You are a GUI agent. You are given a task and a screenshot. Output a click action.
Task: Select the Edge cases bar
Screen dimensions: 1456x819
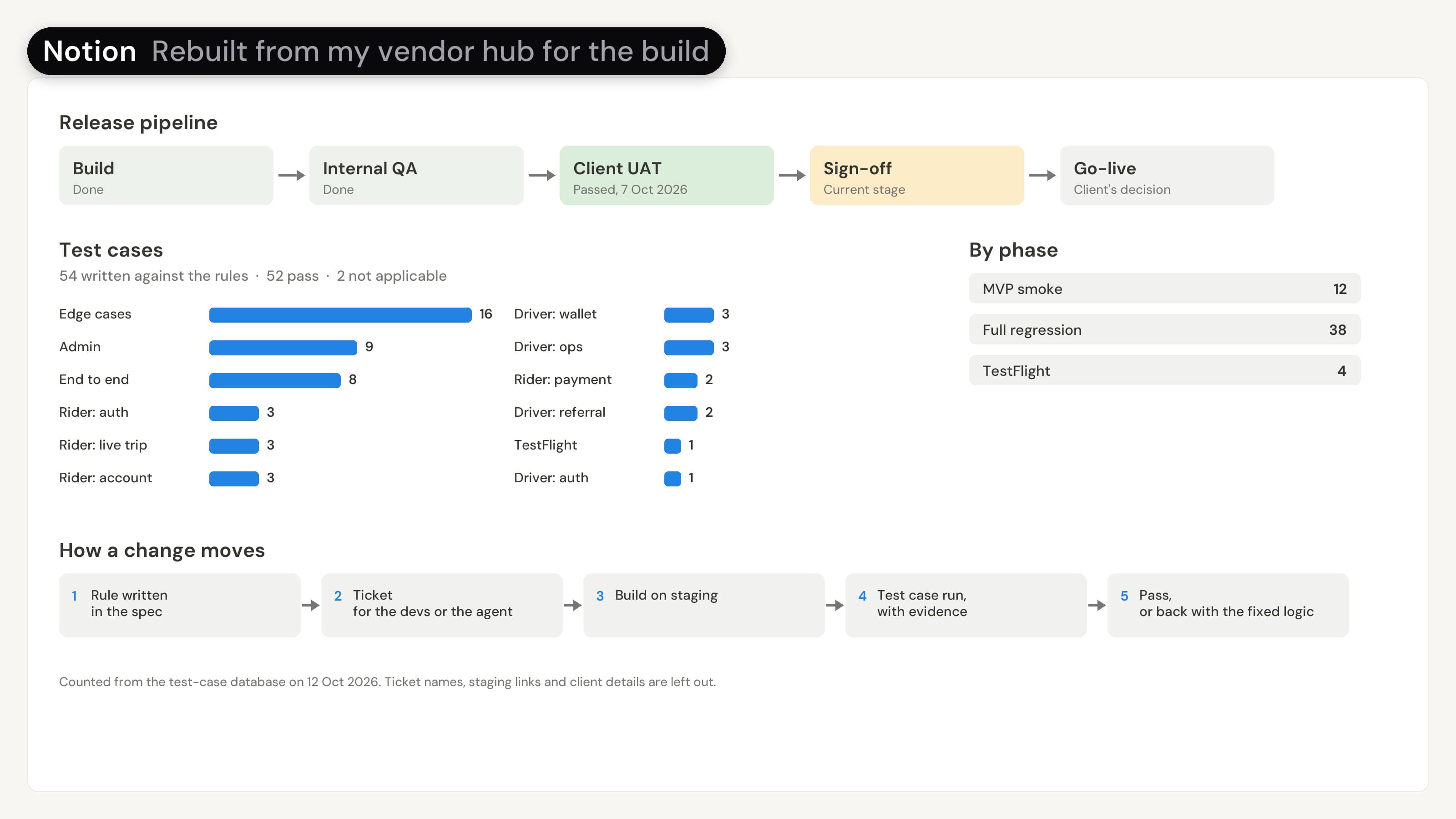coord(340,315)
